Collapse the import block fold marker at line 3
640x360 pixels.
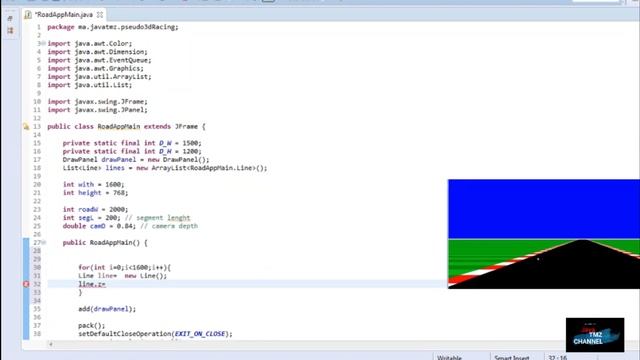(x=44, y=43)
